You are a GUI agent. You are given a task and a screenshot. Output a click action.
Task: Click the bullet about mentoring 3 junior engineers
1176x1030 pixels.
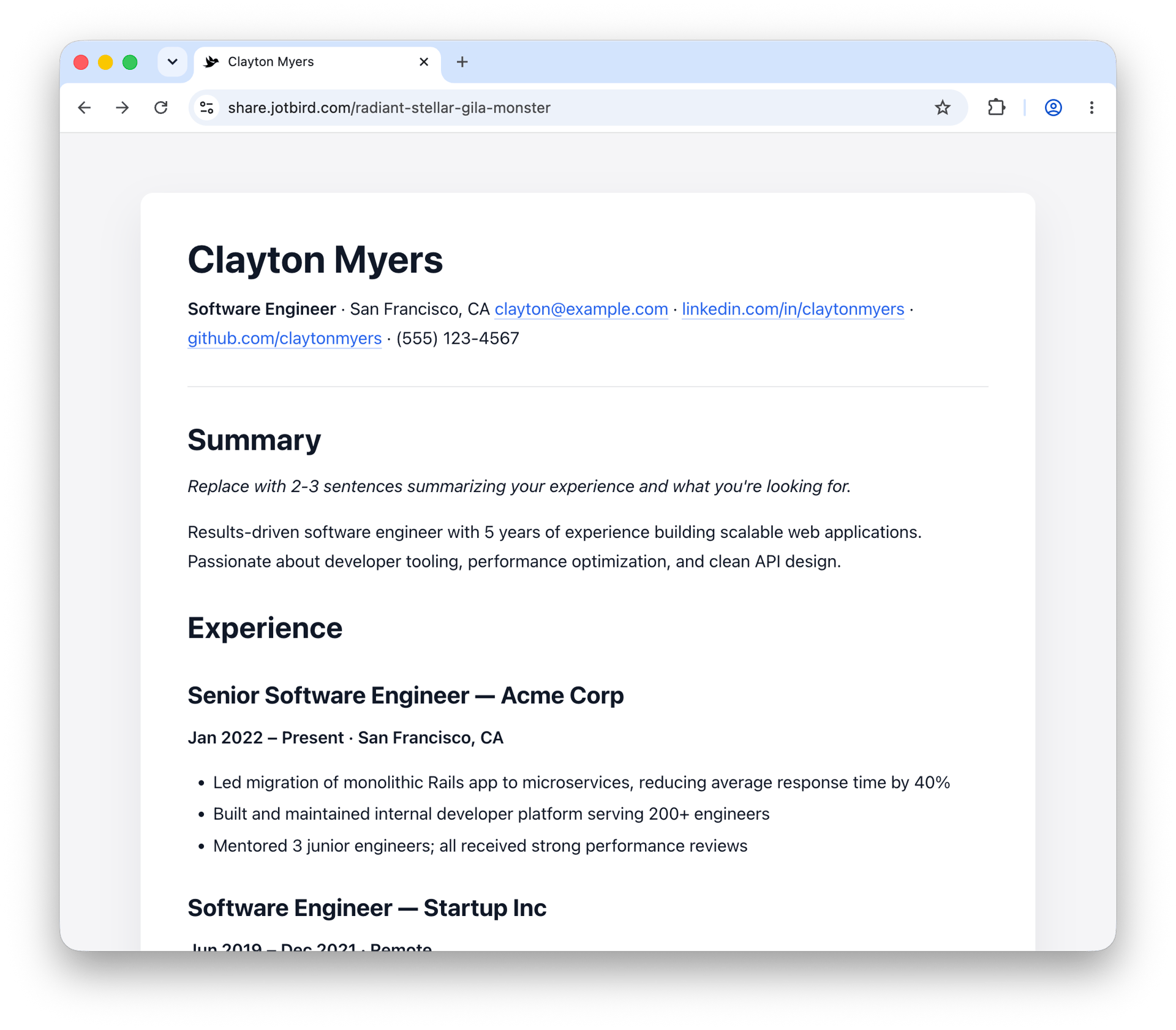click(480, 846)
